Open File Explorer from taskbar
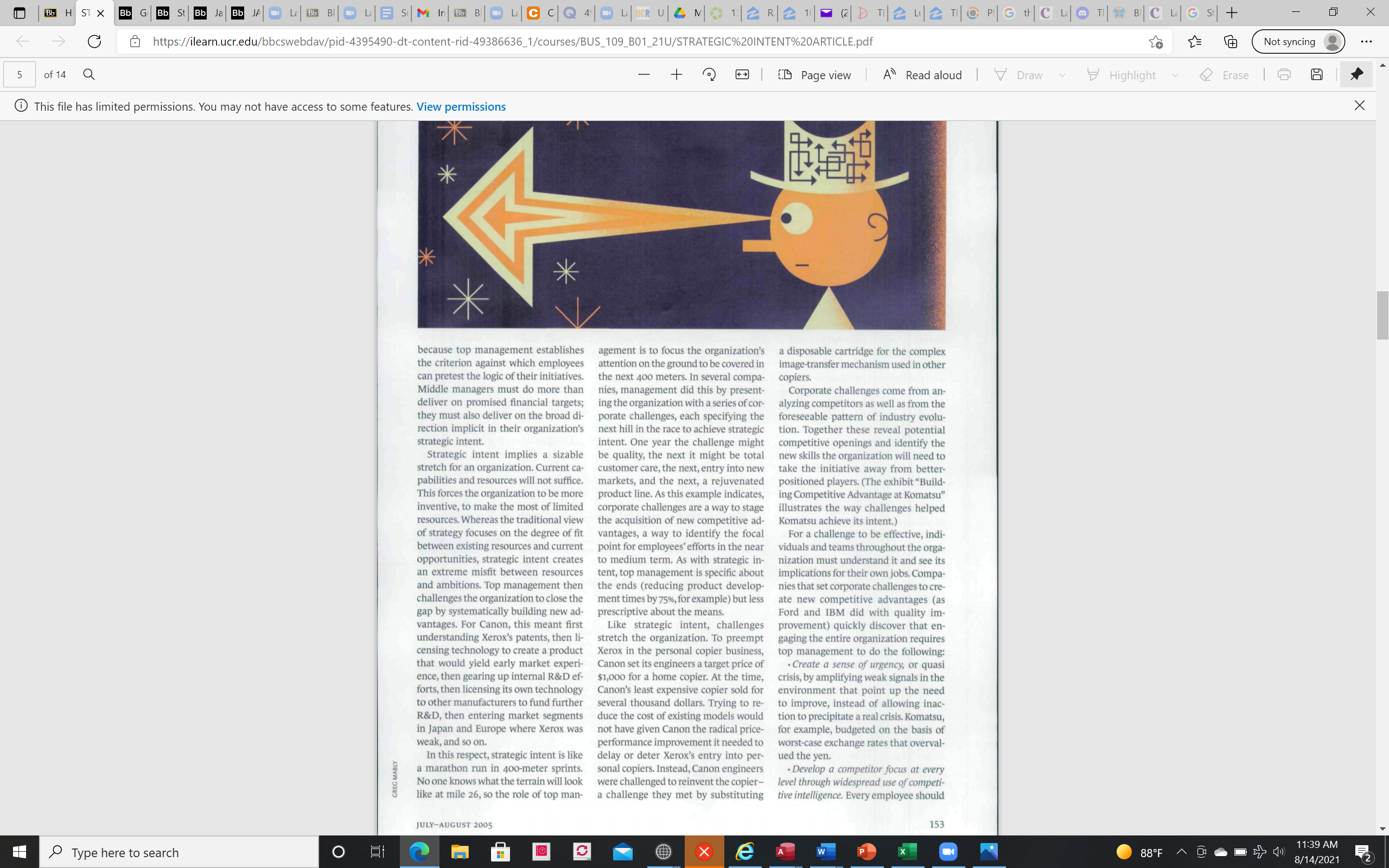The height and width of the screenshot is (868, 1389). pos(460,852)
